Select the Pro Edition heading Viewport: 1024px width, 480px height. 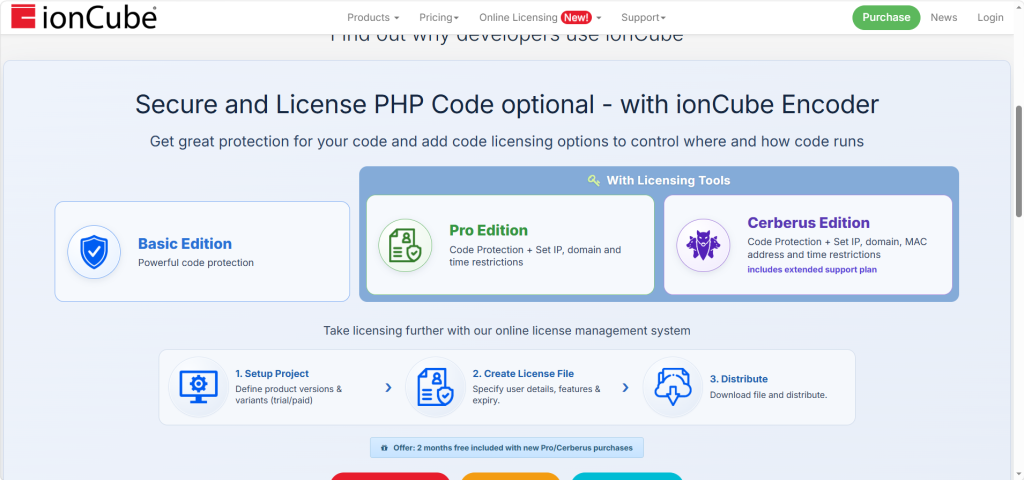coord(488,231)
